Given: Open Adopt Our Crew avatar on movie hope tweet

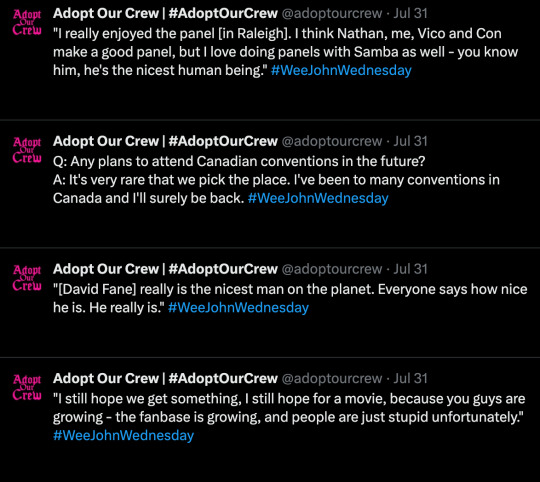Looking at the screenshot, I should click(27, 387).
